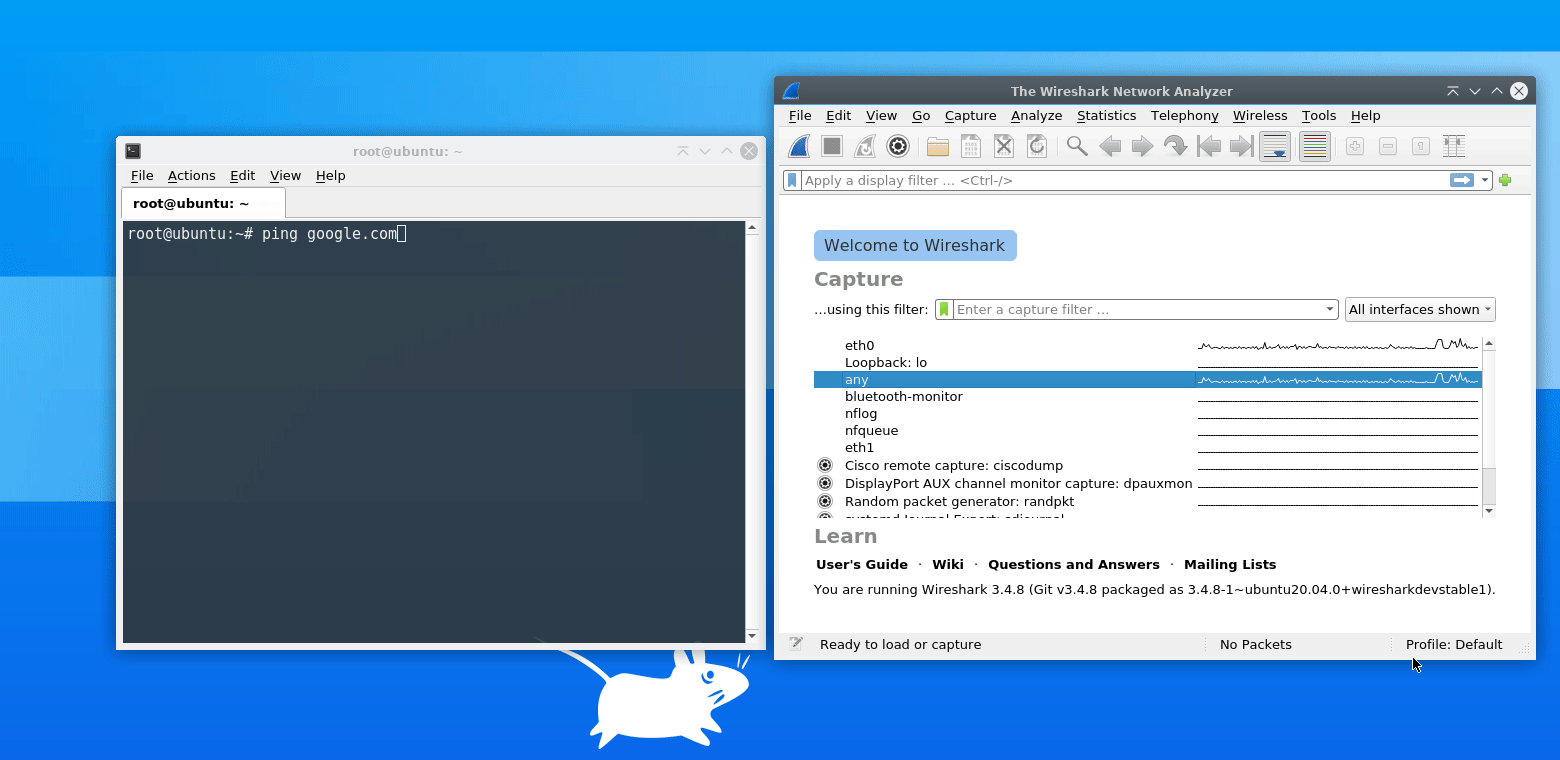Image resolution: width=1560 pixels, height=760 pixels.
Task: Click interface list scrollbar down arrow
Action: [1489, 510]
